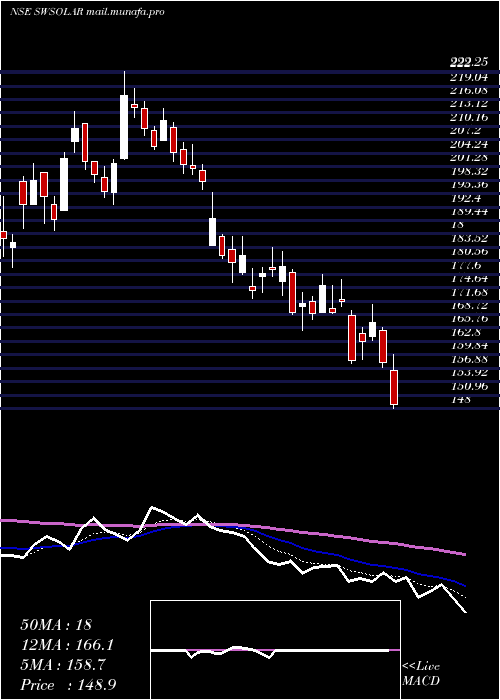Click the 219.04 price level label
500x700 pixels.
tap(469, 77)
